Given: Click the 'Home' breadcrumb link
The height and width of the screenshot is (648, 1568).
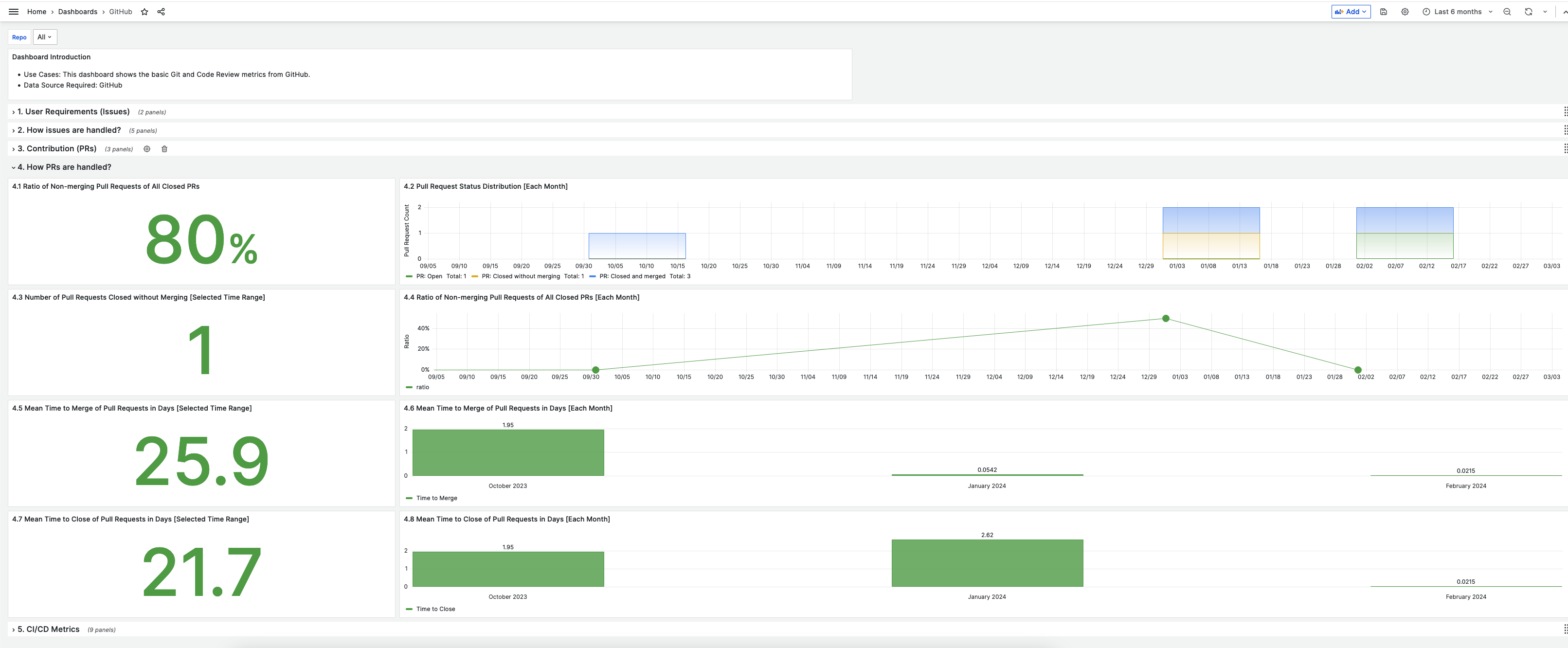Looking at the screenshot, I should (36, 11).
